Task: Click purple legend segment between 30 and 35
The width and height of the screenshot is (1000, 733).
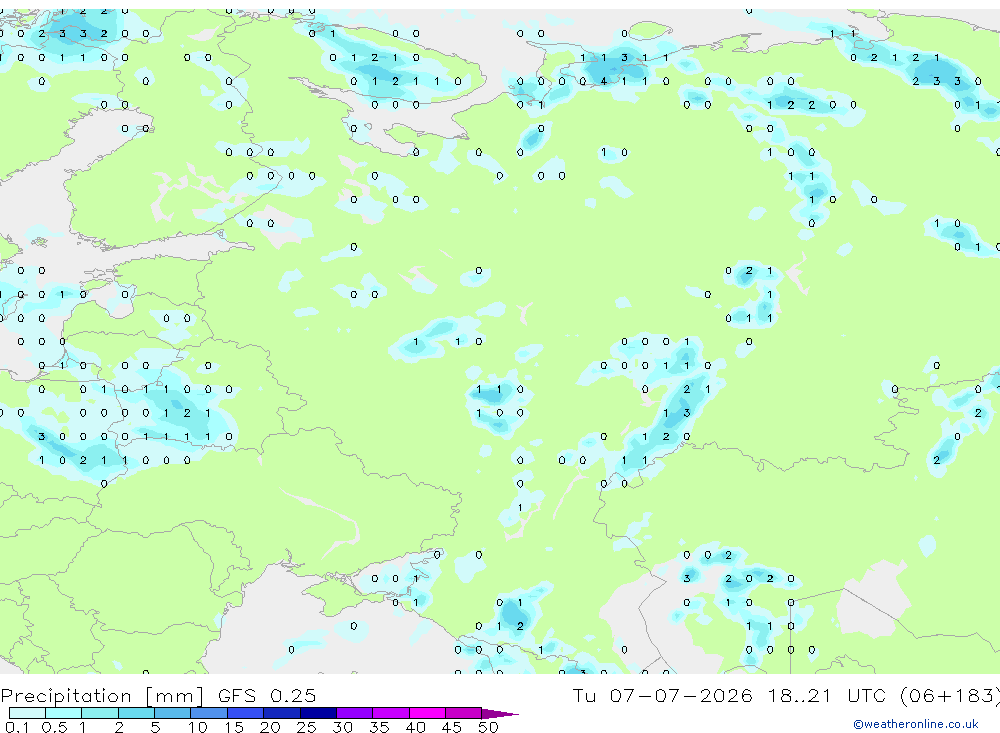Action: point(354,713)
